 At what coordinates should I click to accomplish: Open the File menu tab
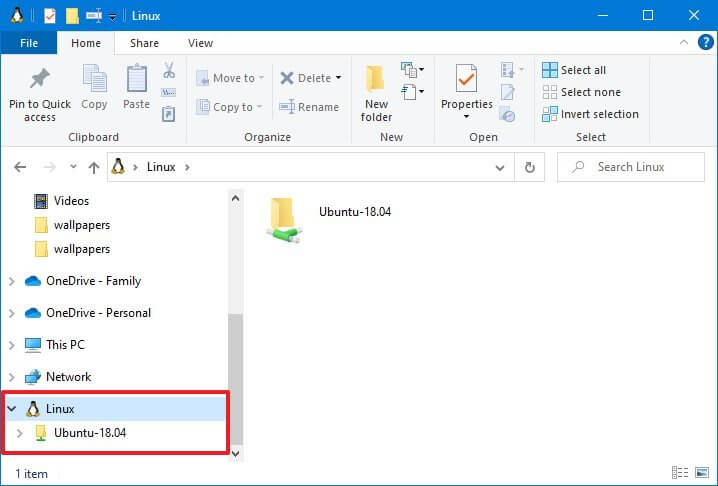click(29, 43)
